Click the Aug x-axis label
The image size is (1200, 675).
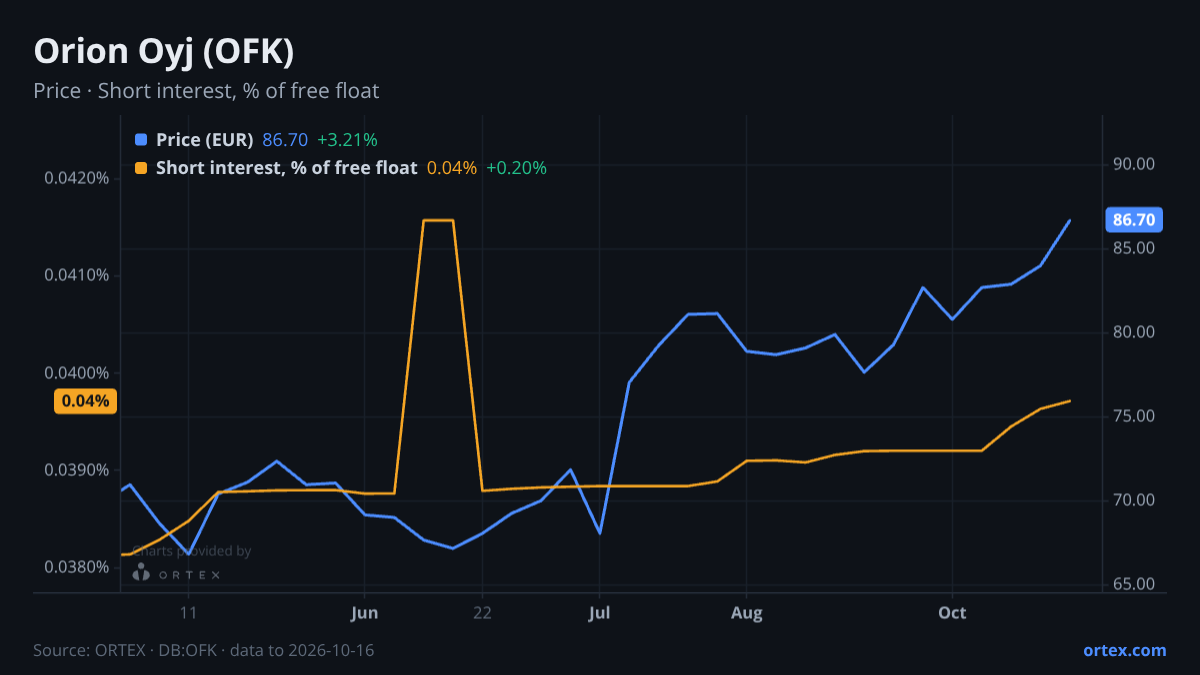747,613
